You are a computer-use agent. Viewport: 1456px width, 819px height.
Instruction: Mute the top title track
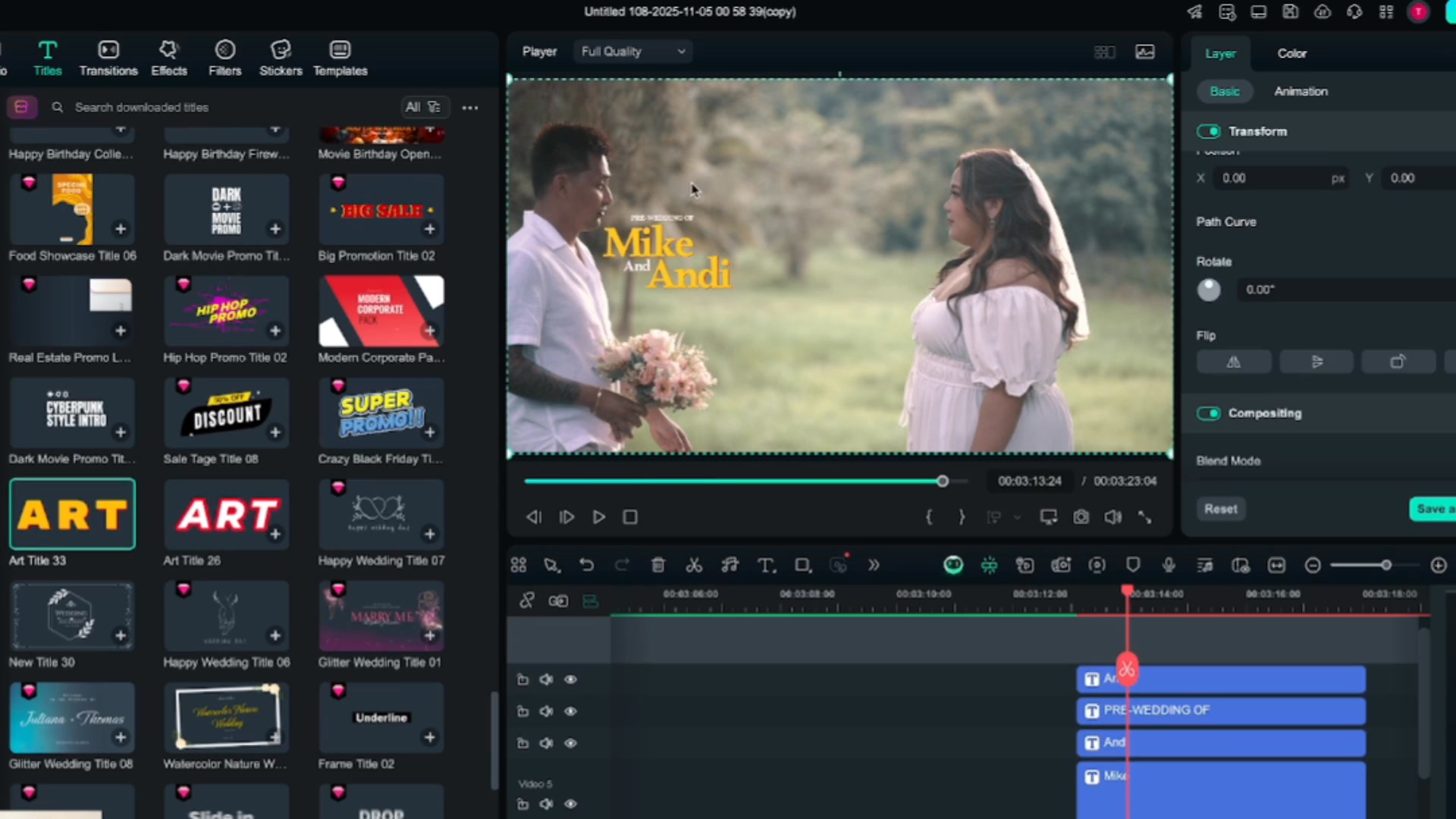pos(546,679)
